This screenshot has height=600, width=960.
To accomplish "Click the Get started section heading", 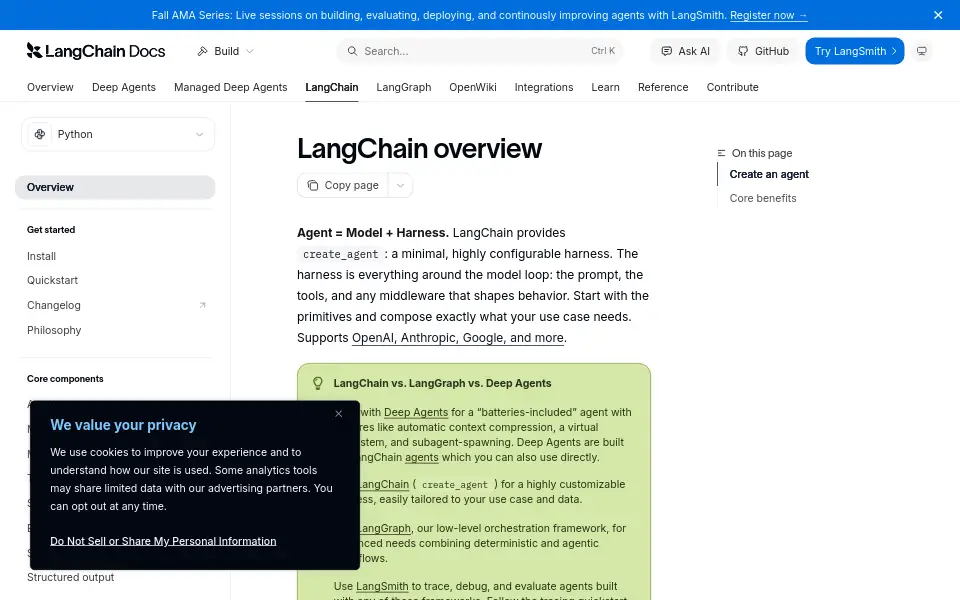I will [51, 230].
